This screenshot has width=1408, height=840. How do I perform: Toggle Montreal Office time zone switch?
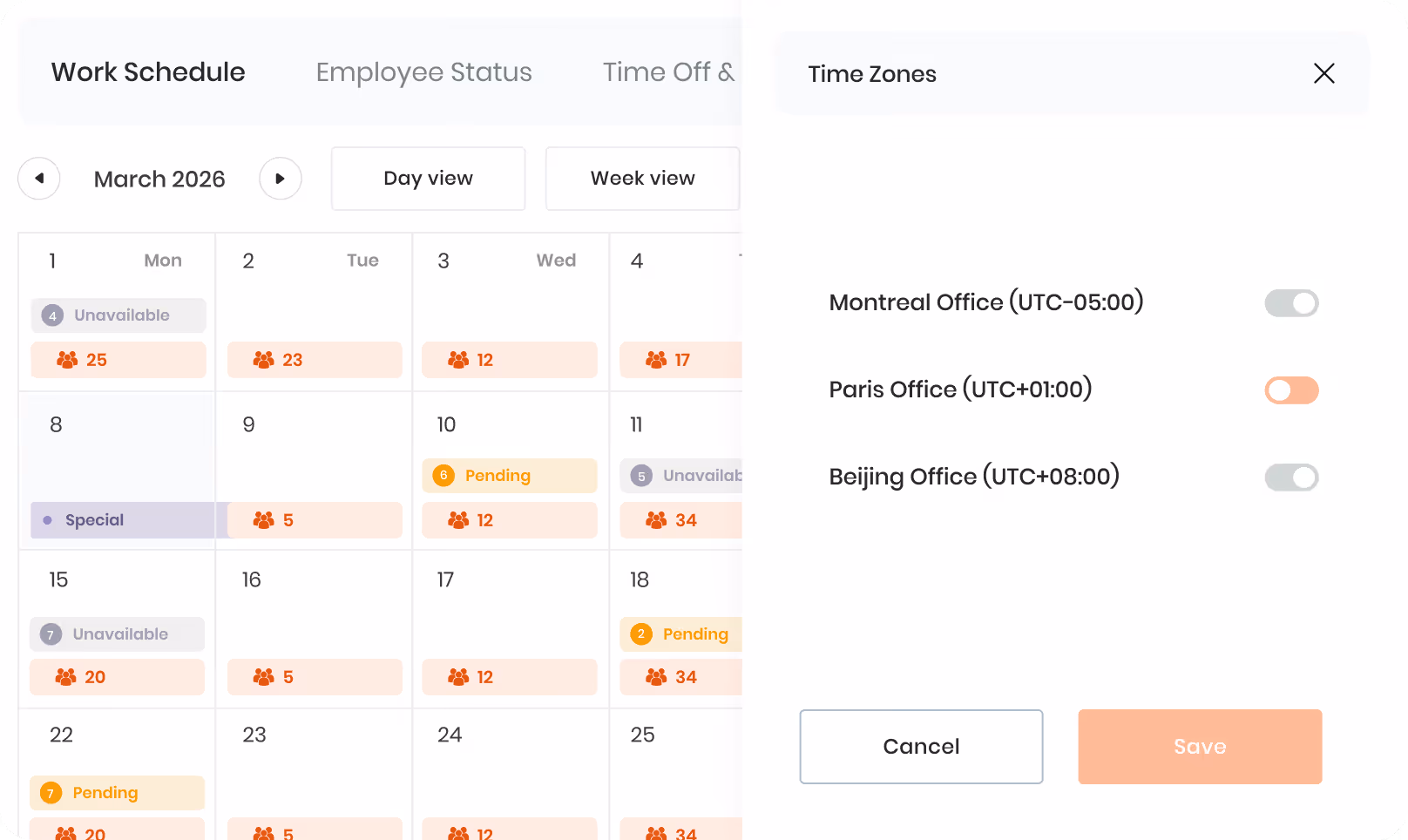[1291, 303]
